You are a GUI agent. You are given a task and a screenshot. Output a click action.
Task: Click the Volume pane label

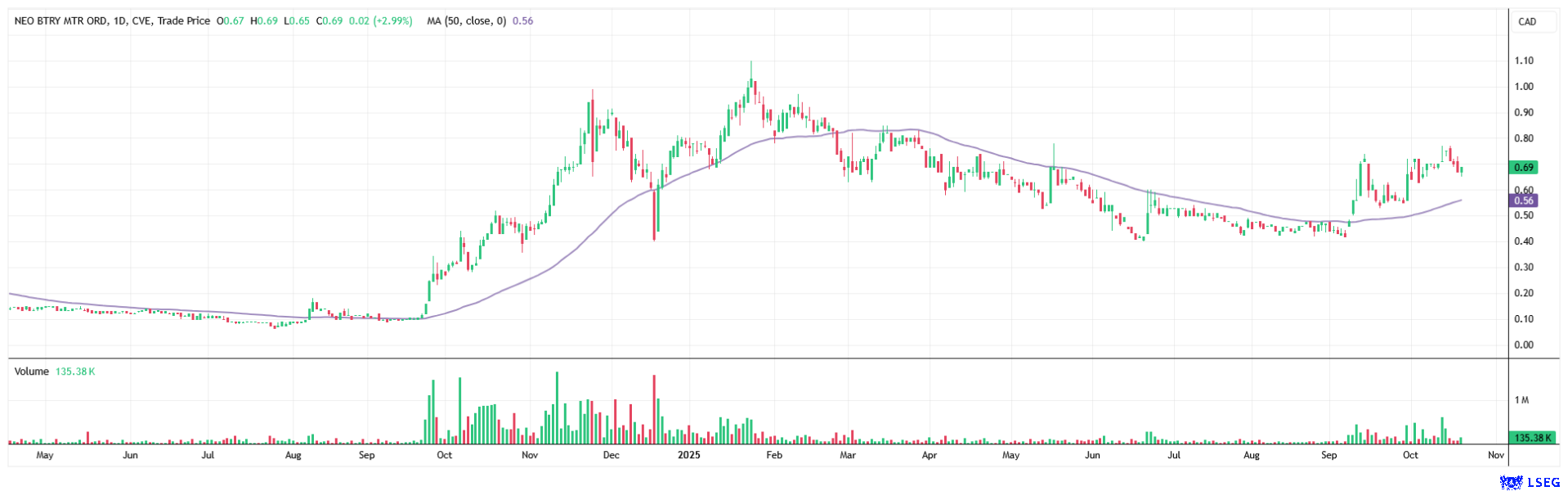click(31, 372)
